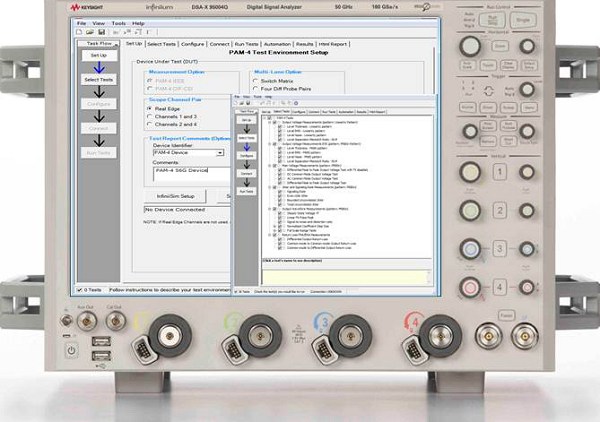The image size is (600, 422).
Task: Click Run Tests step in front Task Flow
Action: tap(246, 191)
